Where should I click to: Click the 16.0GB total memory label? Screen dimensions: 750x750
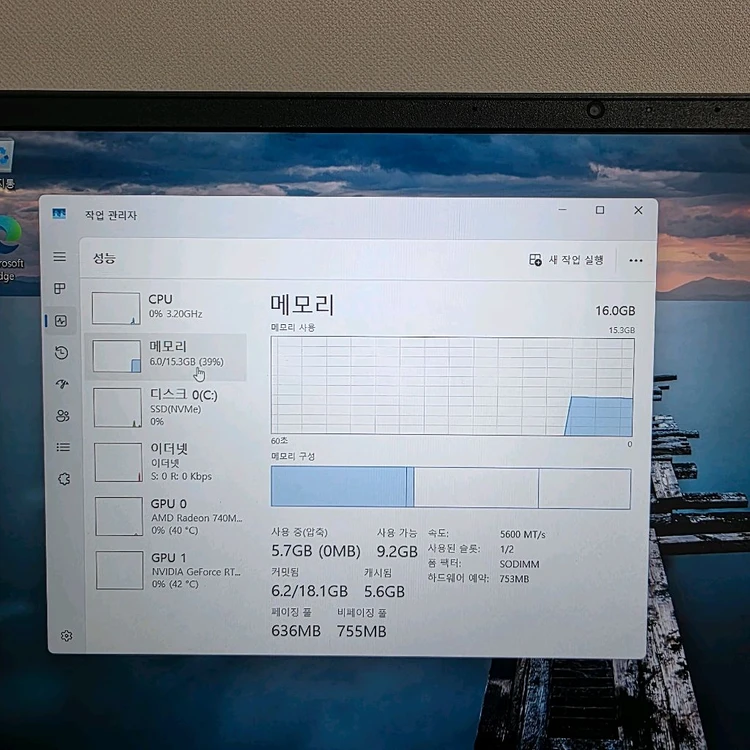(615, 311)
